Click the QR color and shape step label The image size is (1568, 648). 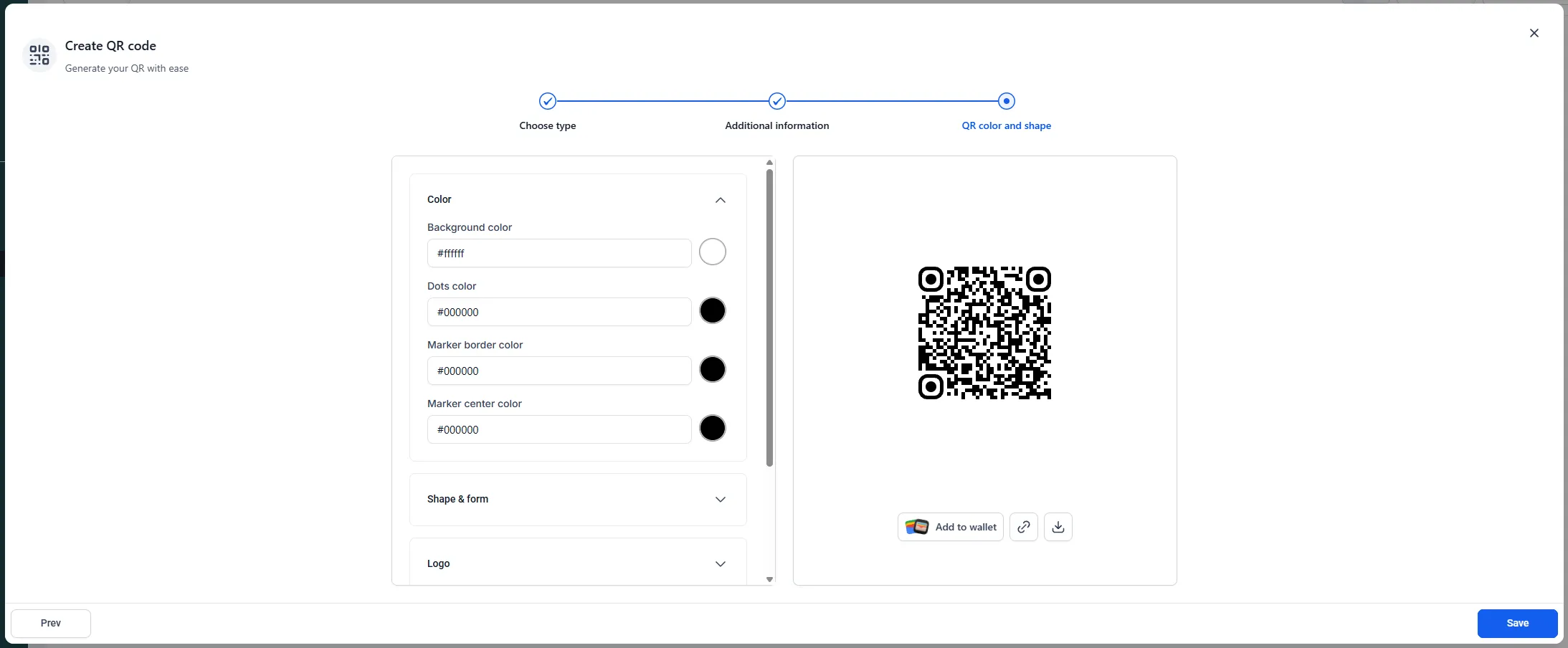click(x=1007, y=125)
